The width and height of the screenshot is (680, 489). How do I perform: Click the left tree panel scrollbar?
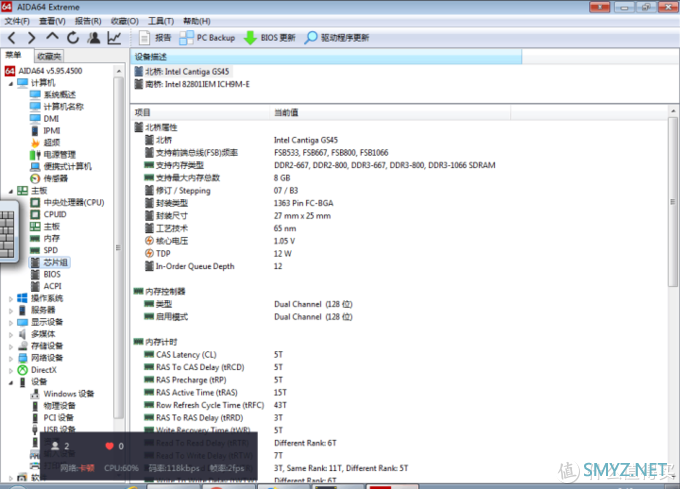(x=118, y=248)
